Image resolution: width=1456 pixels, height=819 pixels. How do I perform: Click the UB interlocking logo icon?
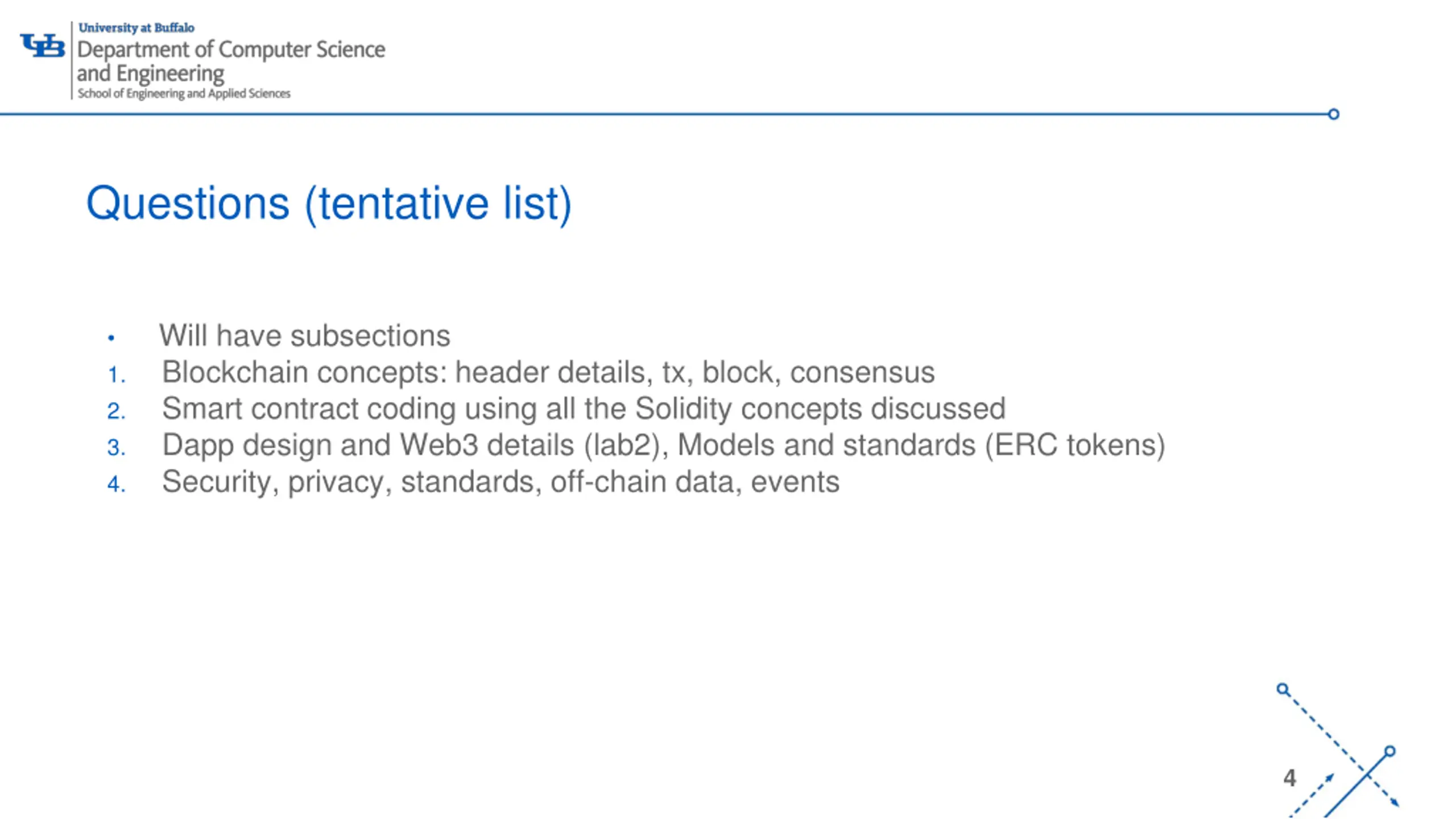(x=43, y=45)
